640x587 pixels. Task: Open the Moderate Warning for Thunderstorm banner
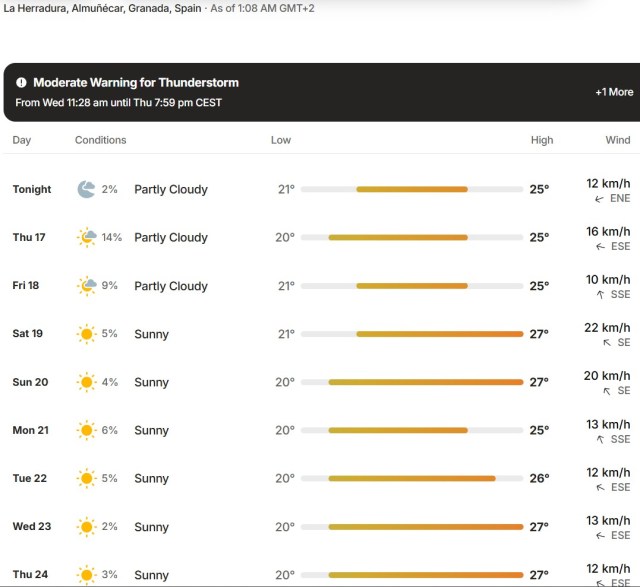point(322,92)
